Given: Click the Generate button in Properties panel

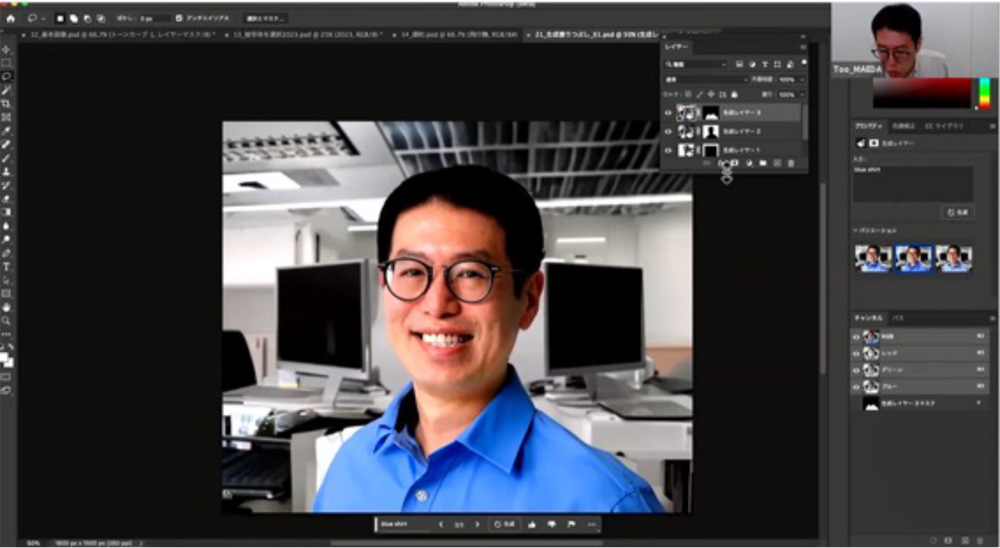Looking at the screenshot, I should pos(957,213).
